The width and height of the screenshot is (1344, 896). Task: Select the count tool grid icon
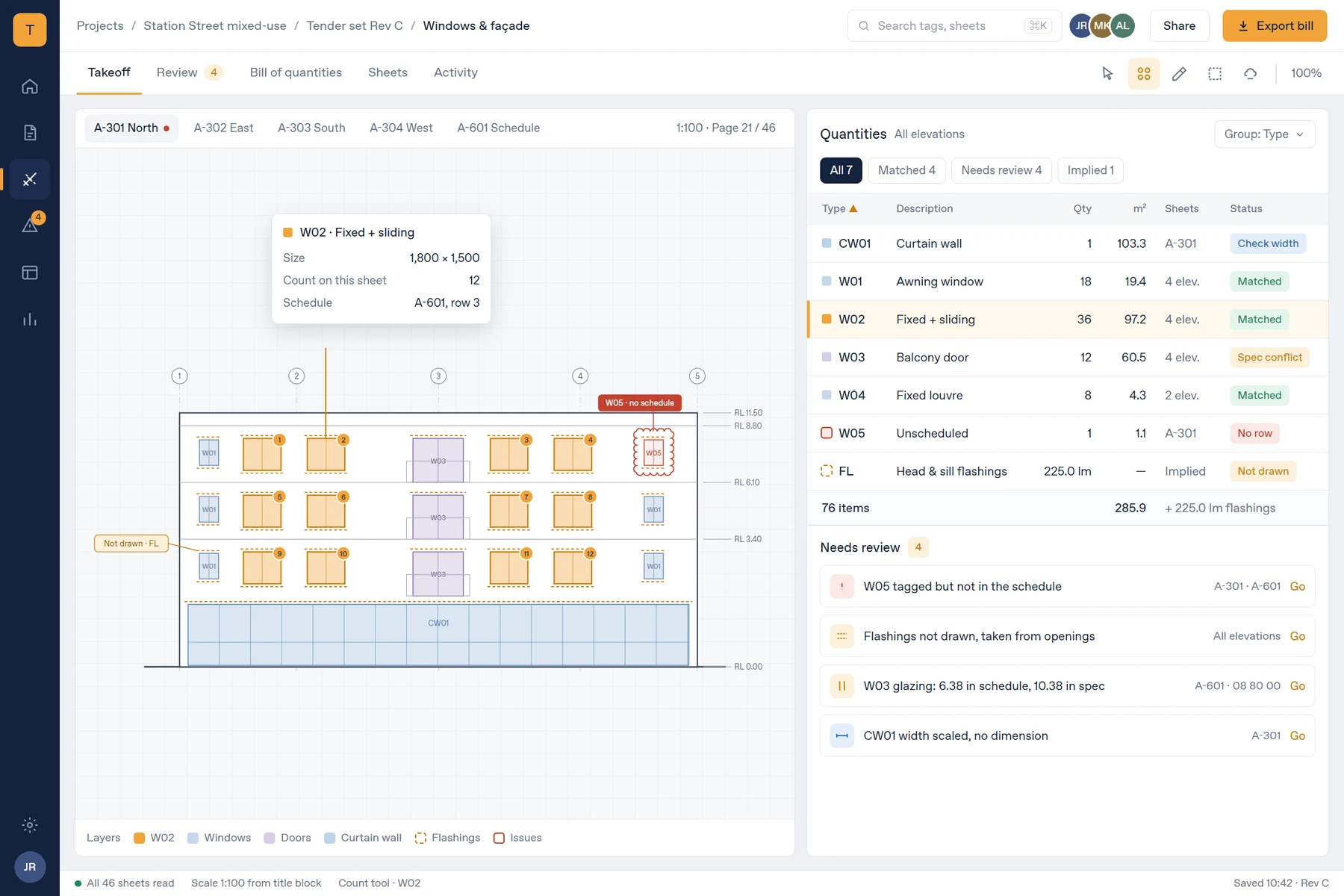pos(1143,73)
